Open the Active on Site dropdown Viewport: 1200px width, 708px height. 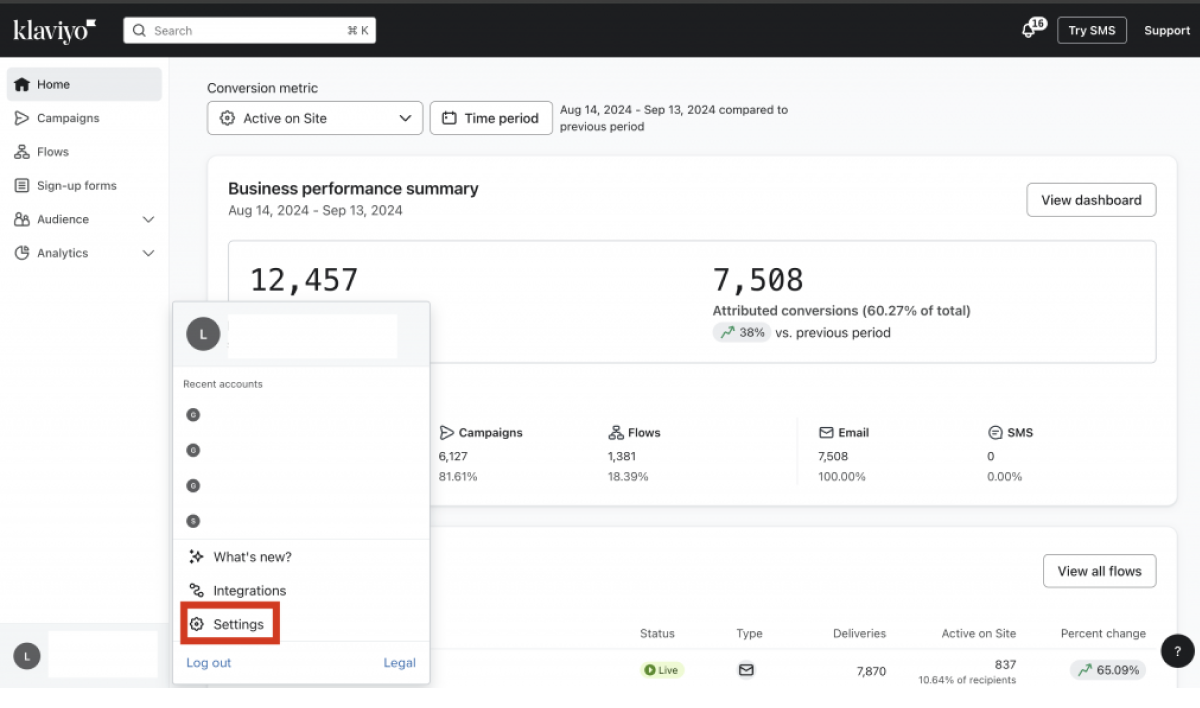(315, 118)
